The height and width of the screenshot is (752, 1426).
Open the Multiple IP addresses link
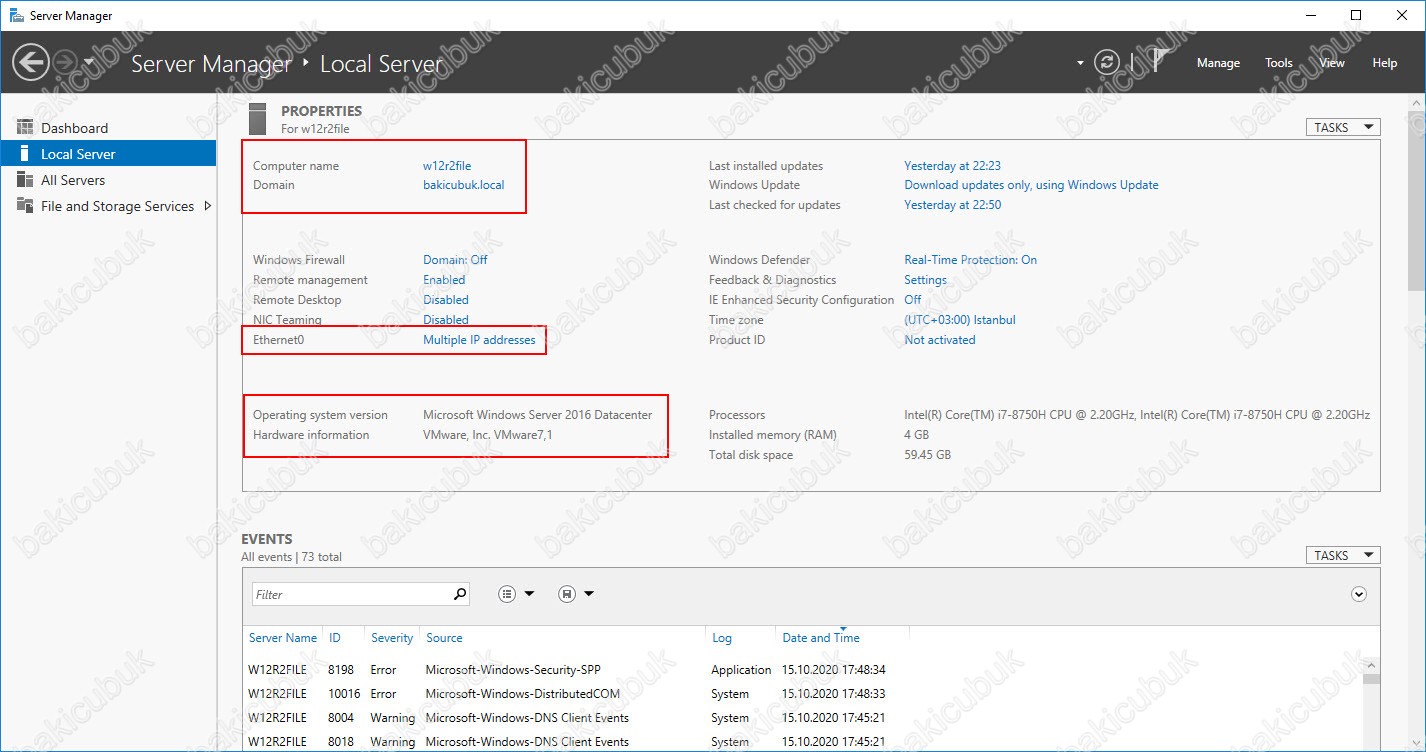[x=479, y=340]
